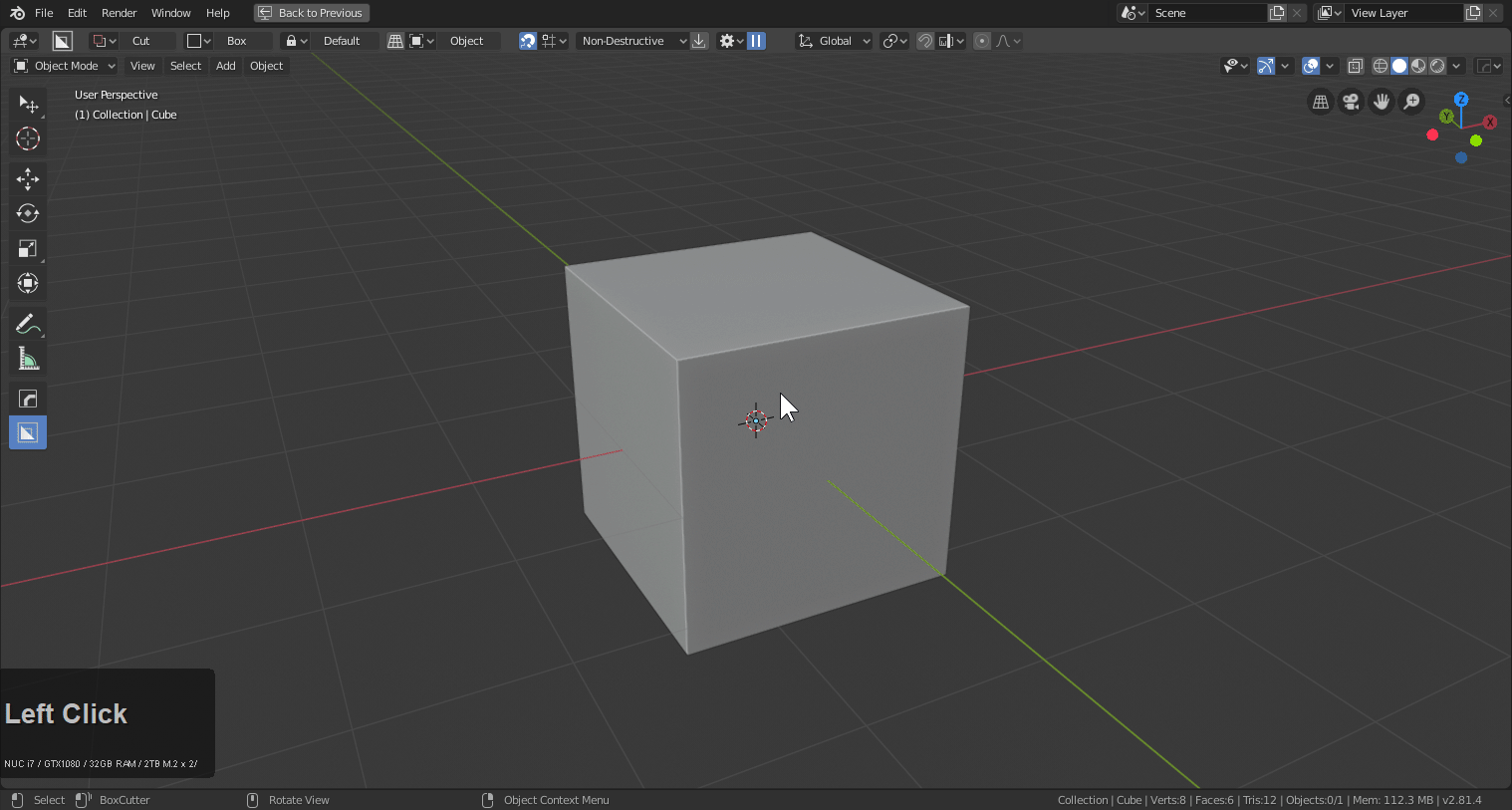Viewport: 1512px width, 810px height.
Task: Click the camera view icon in viewport
Action: click(x=1351, y=102)
